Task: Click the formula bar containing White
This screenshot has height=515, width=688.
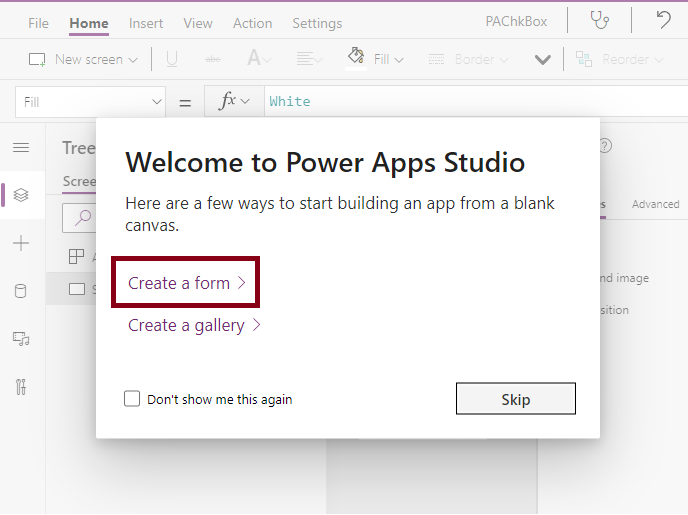Action: 476,101
